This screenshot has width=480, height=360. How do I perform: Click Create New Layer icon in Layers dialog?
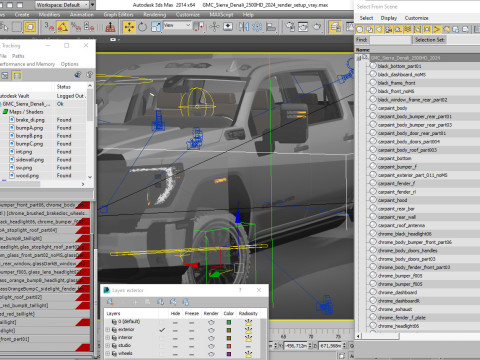110,302
